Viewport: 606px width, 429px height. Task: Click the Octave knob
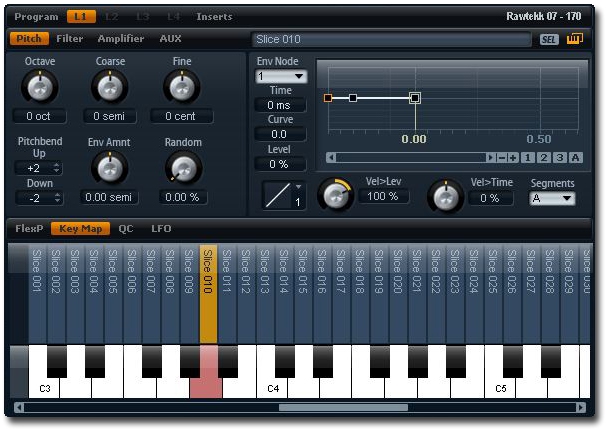click(39, 88)
